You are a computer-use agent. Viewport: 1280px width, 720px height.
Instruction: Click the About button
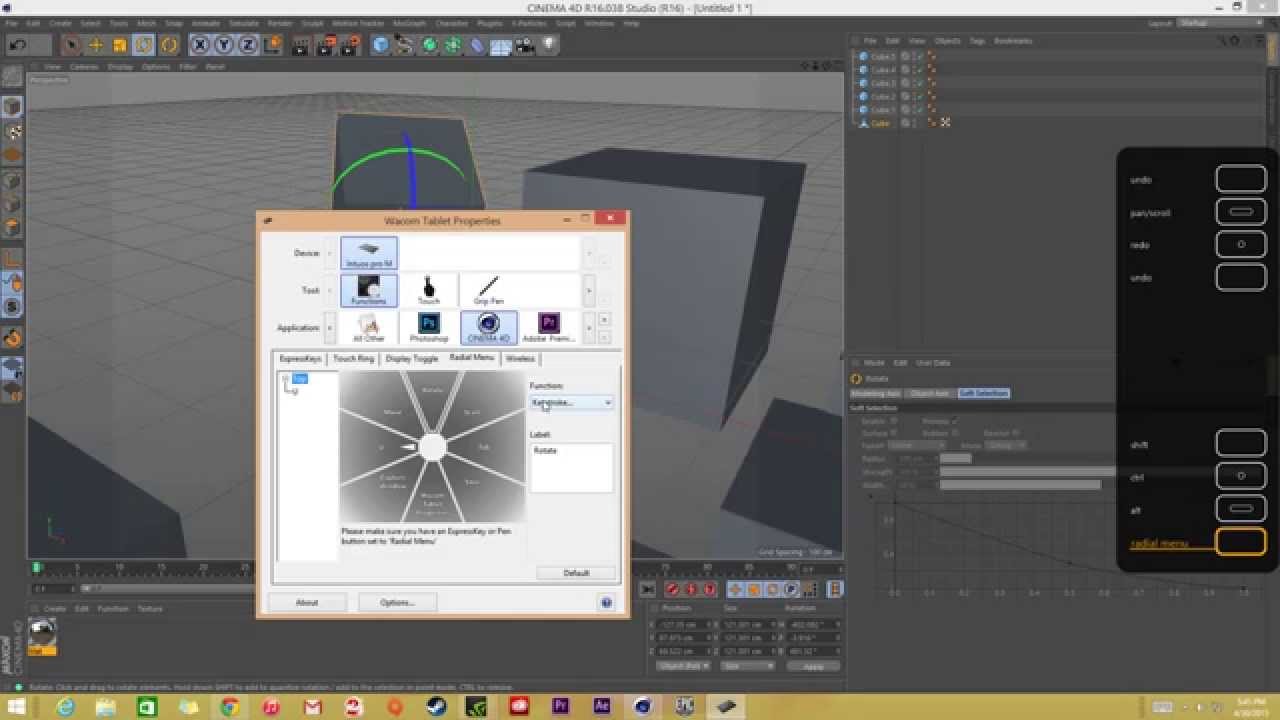(x=307, y=602)
